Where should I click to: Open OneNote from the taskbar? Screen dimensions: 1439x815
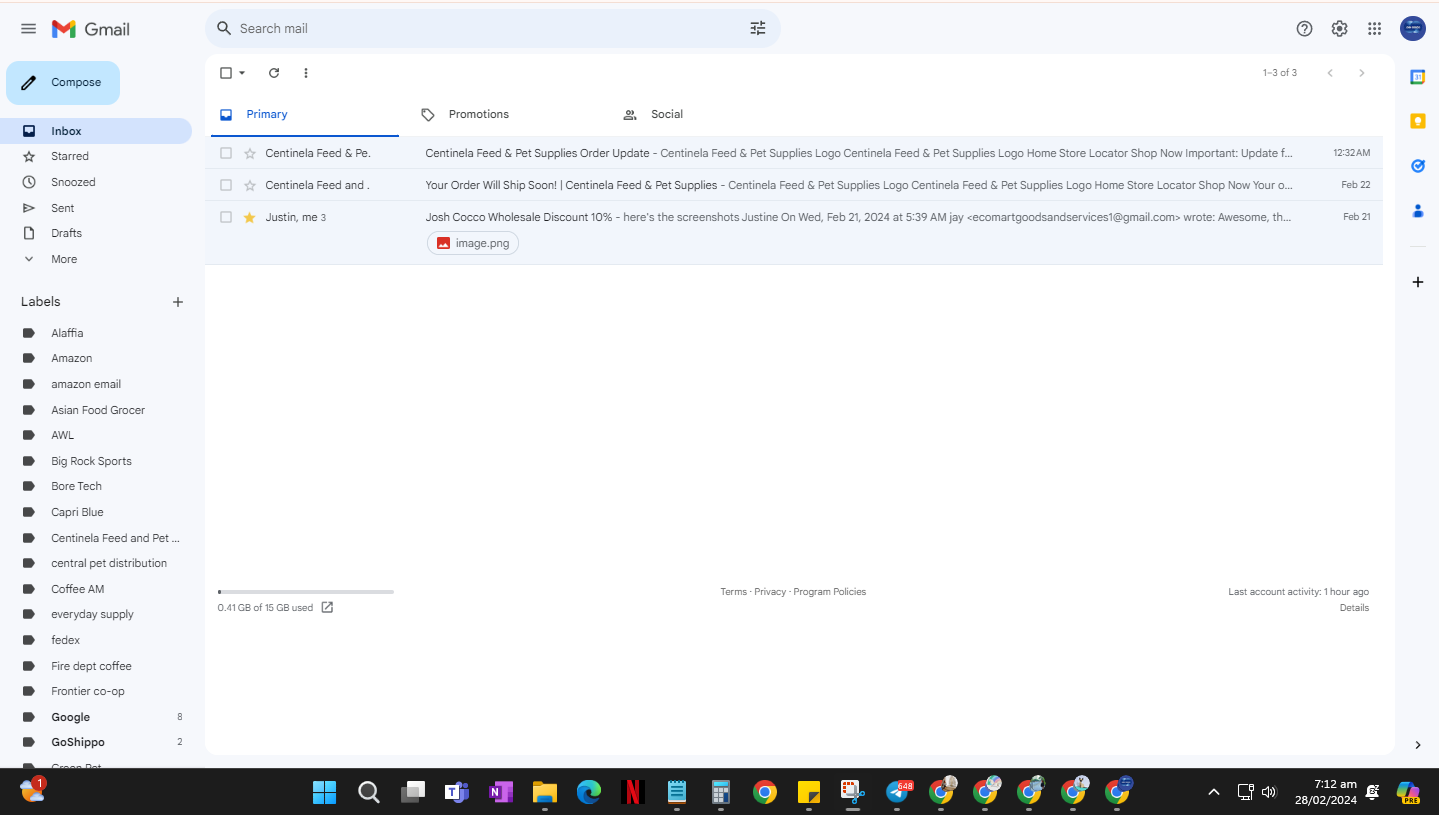coord(500,792)
